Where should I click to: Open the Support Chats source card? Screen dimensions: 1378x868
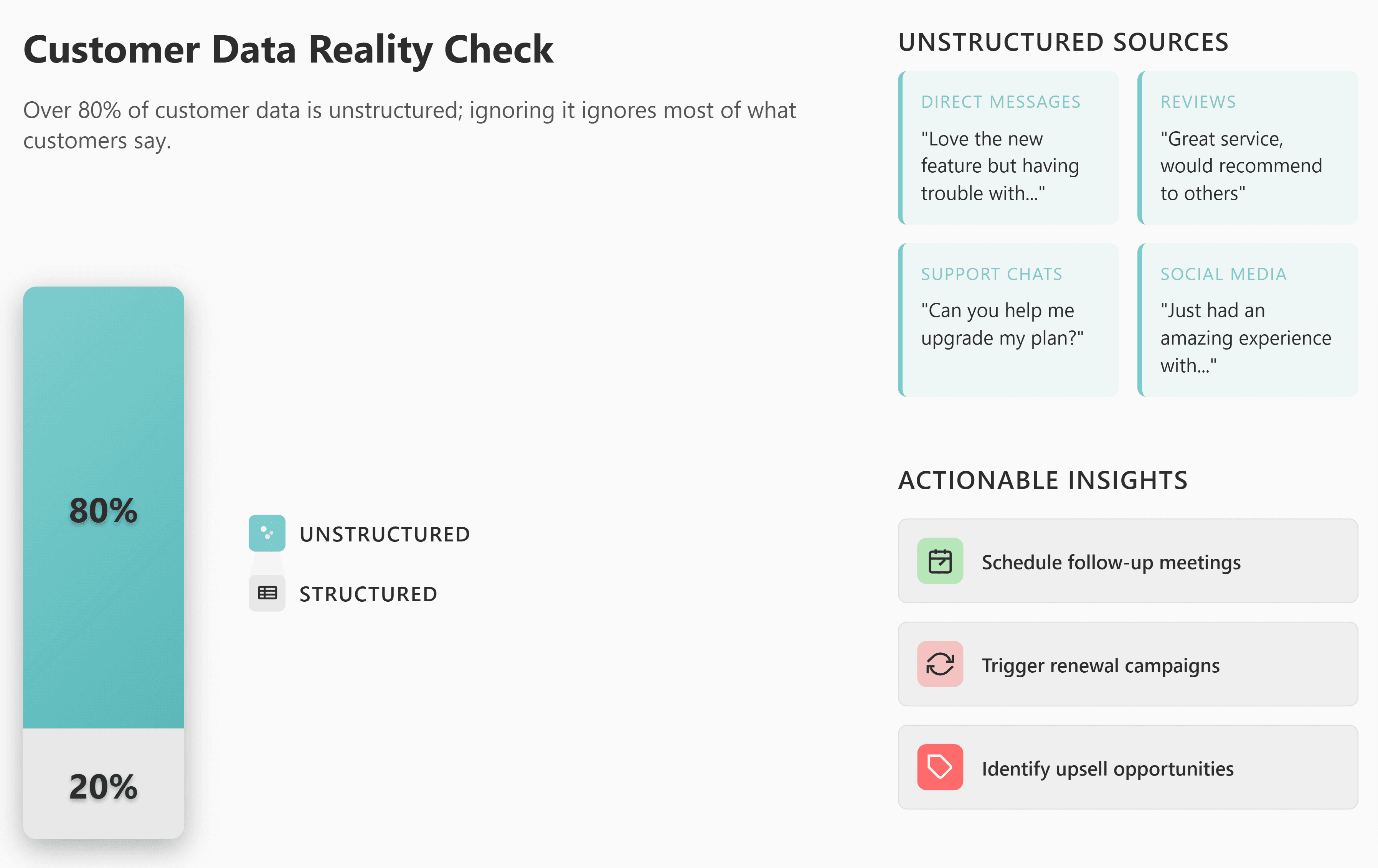coord(1008,320)
